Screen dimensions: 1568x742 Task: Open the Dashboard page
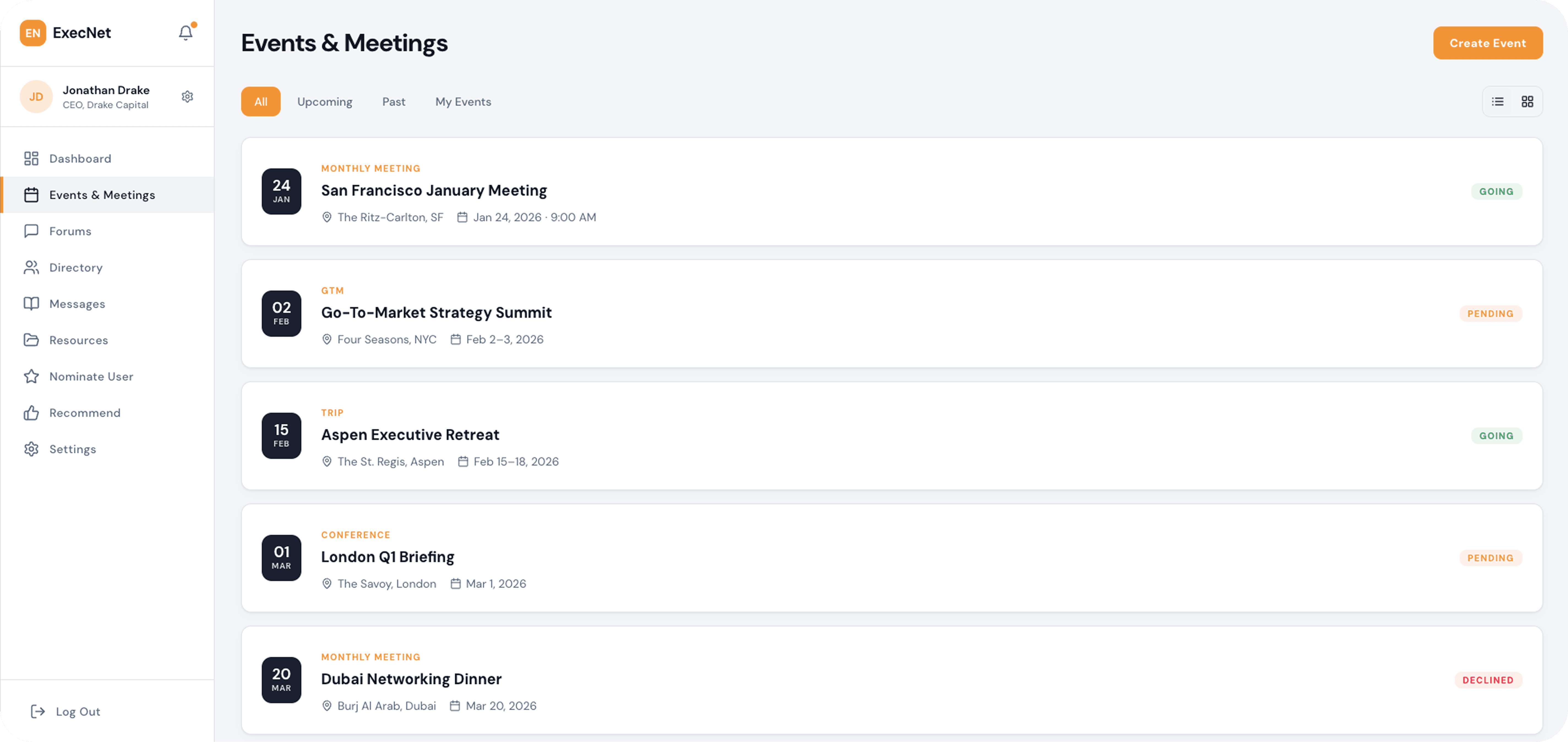tap(80, 159)
